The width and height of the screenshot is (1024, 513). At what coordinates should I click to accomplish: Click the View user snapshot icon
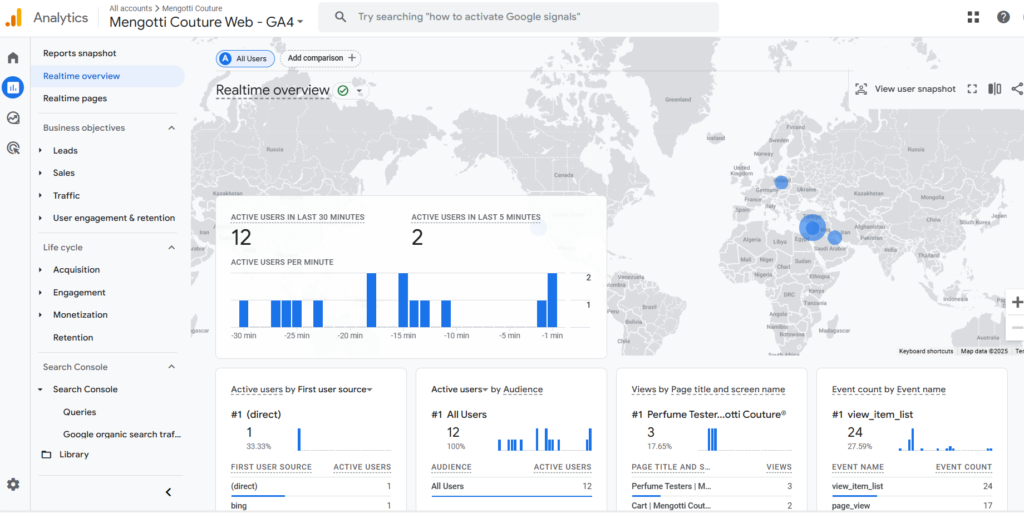click(x=861, y=89)
